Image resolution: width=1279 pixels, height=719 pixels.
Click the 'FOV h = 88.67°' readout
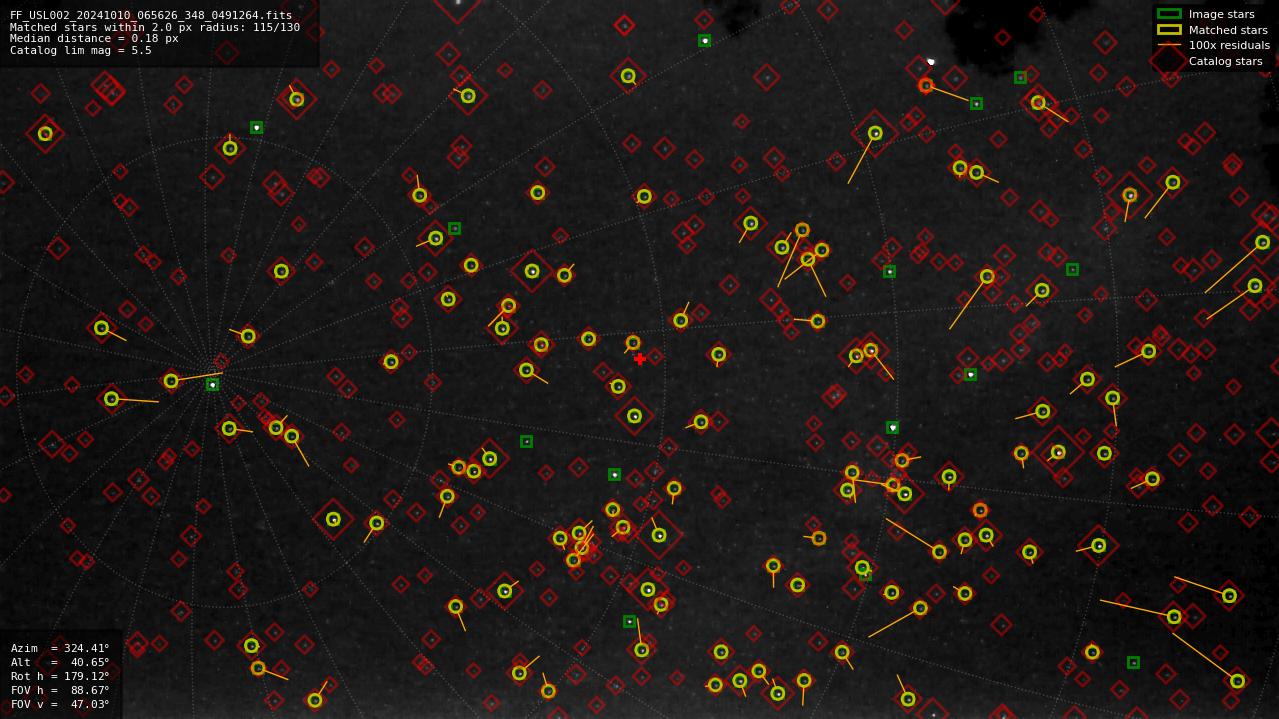click(60, 690)
